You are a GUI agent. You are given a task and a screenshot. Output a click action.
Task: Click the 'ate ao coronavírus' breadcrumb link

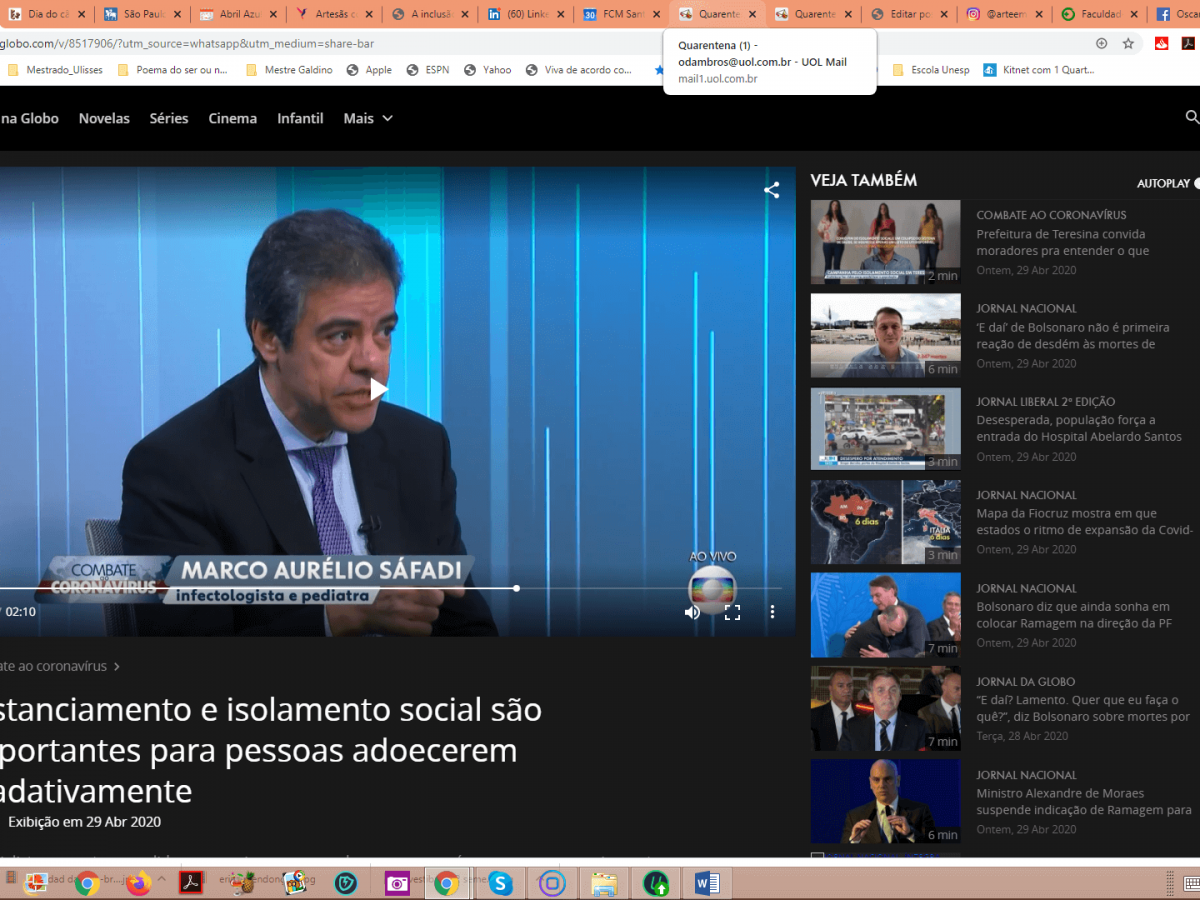[60, 666]
